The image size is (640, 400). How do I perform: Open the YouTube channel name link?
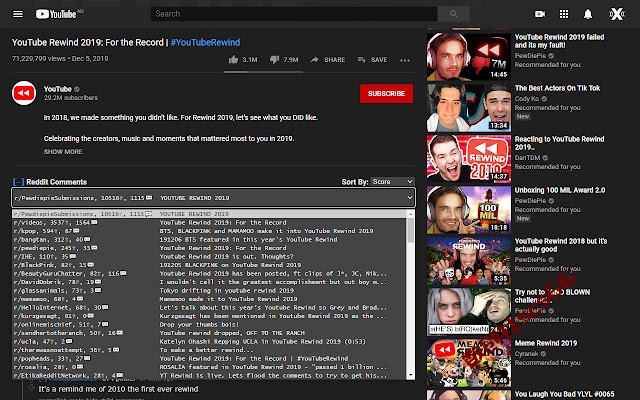pos(58,89)
